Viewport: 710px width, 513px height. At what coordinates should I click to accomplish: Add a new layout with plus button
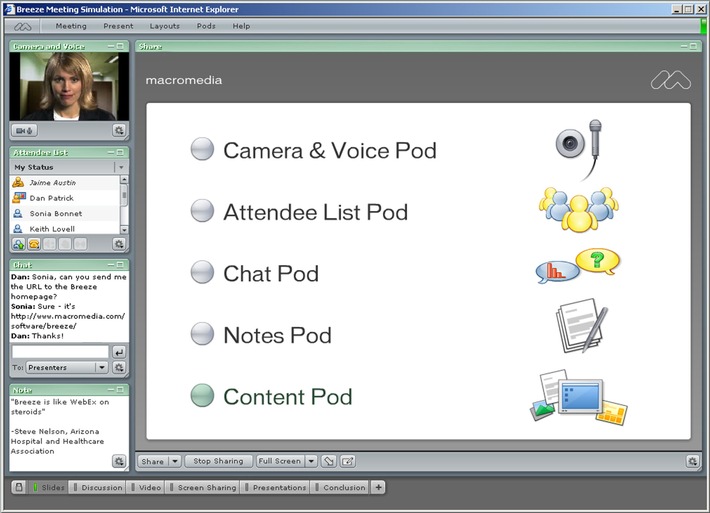click(379, 487)
